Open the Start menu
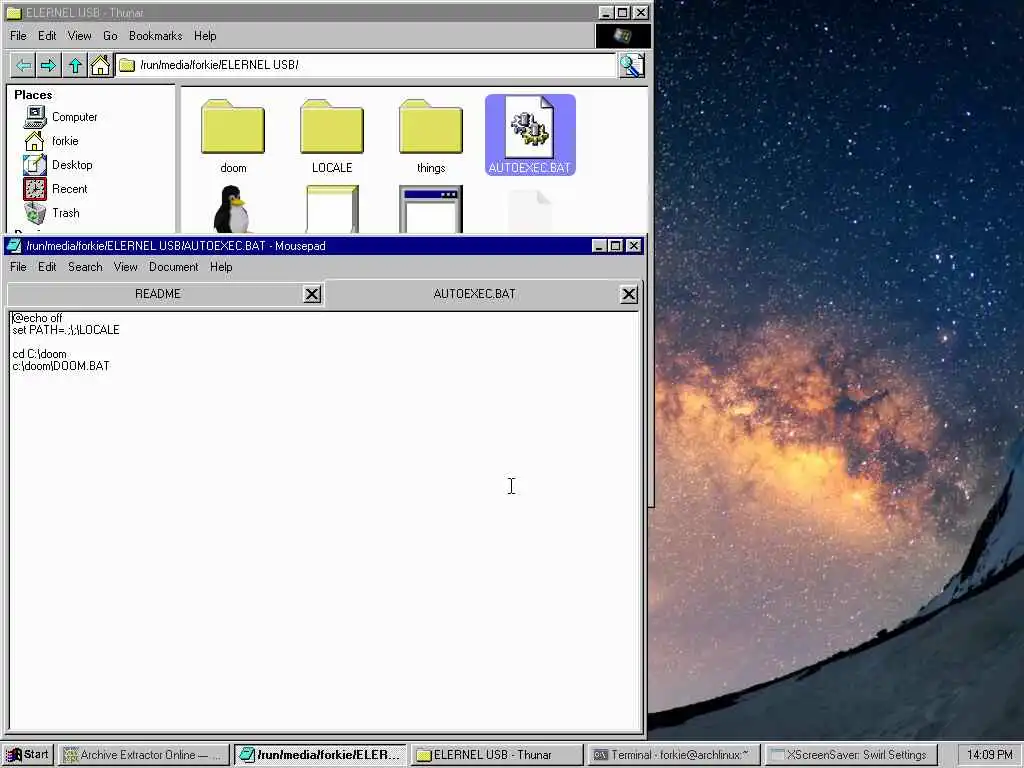Viewport: 1024px width, 768px height. (x=27, y=755)
